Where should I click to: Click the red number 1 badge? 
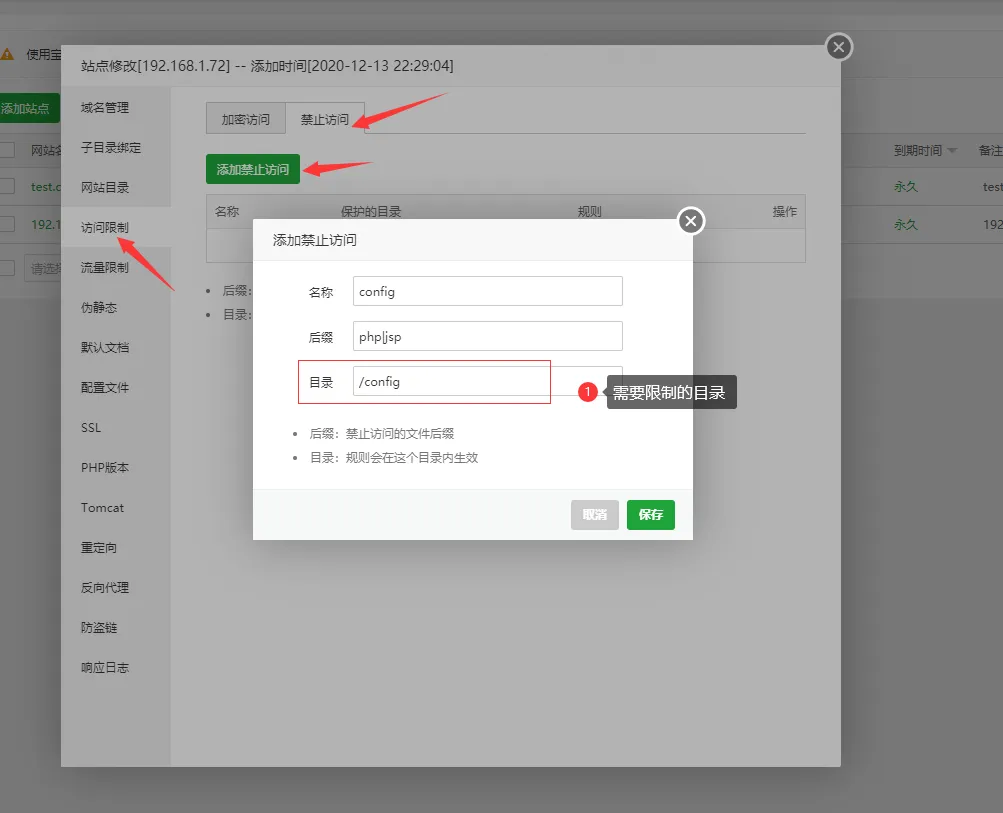588,393
